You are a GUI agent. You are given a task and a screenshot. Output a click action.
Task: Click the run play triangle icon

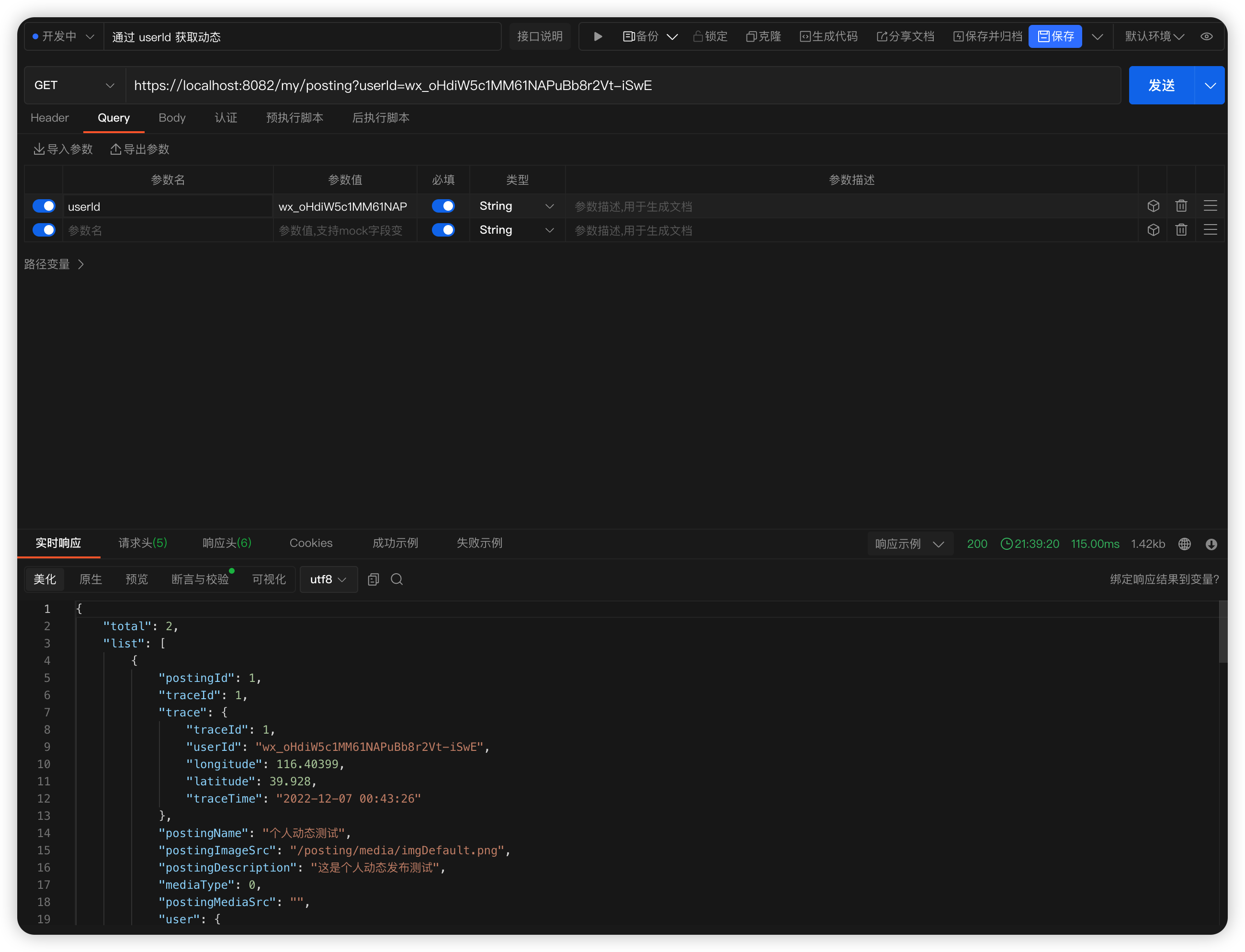coord(597,37)
